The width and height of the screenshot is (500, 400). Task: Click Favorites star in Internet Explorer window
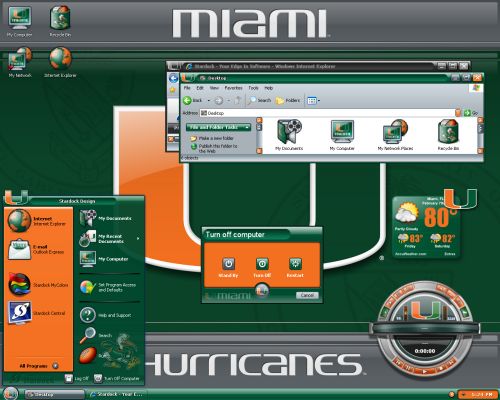pyautogui.click(x=172, y=90)
